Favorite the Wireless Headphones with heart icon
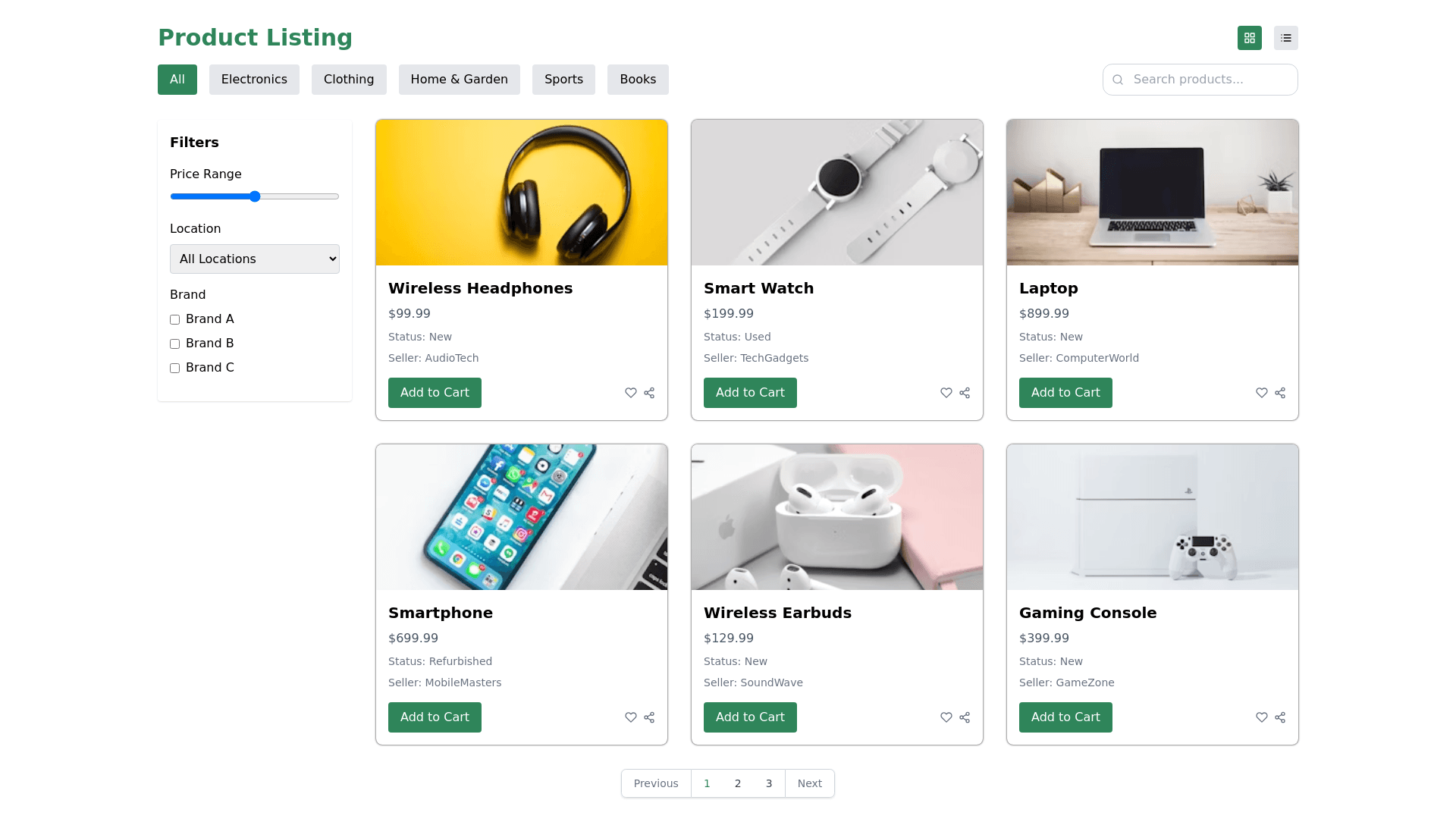The width and height of the screenshot is (1456, 819). 631,393
